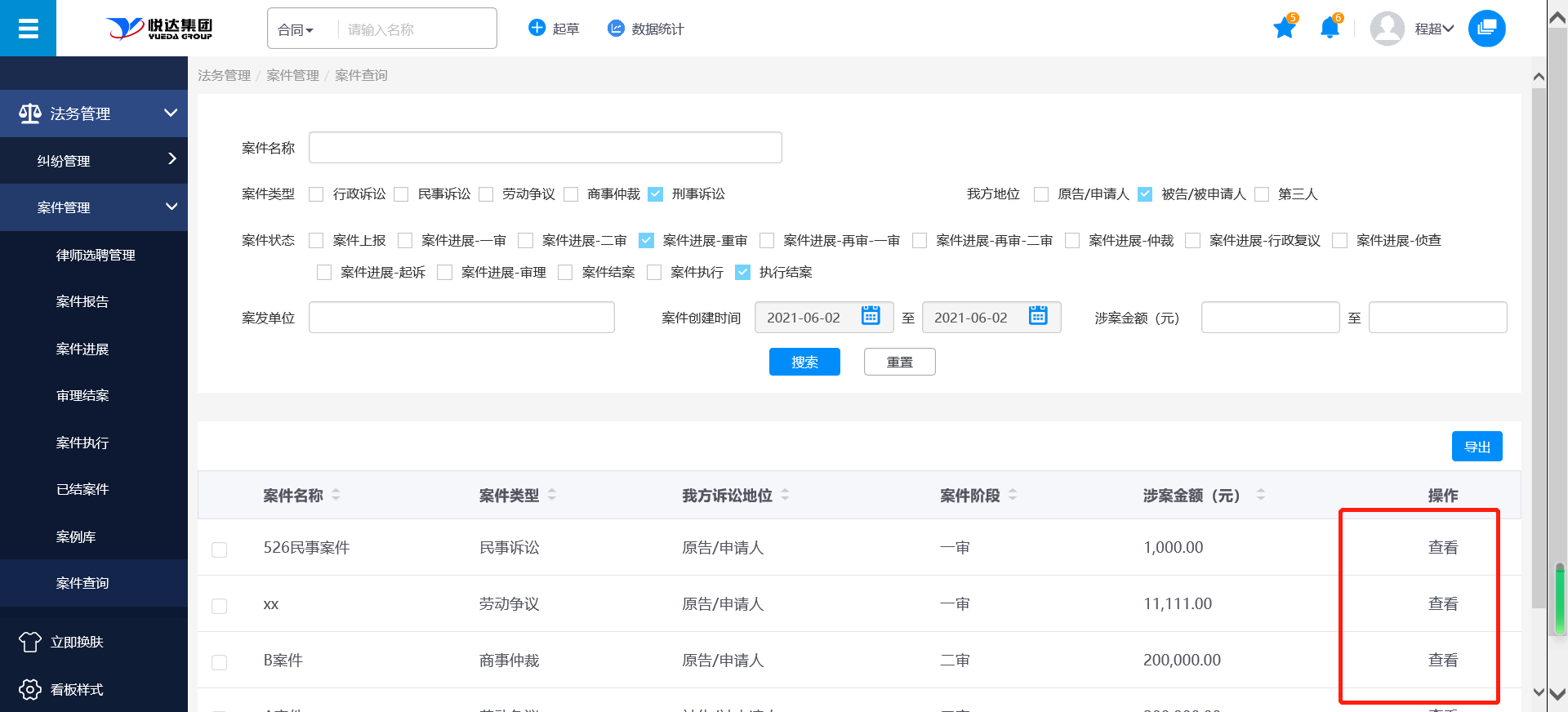Open the notification bell icon
Viewport: 1568px width, 712px height.
[1329, 29]
